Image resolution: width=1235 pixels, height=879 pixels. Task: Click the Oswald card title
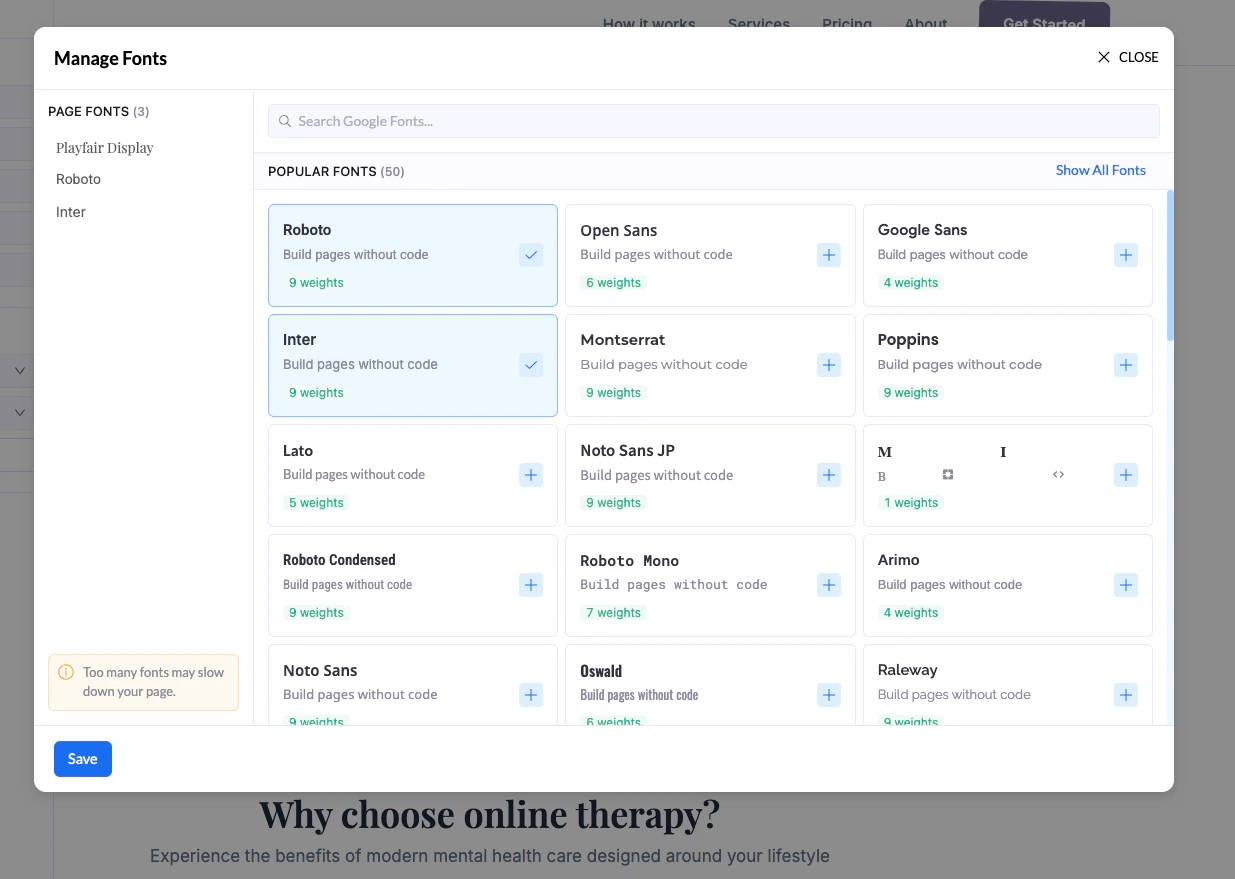coord(601,671)
